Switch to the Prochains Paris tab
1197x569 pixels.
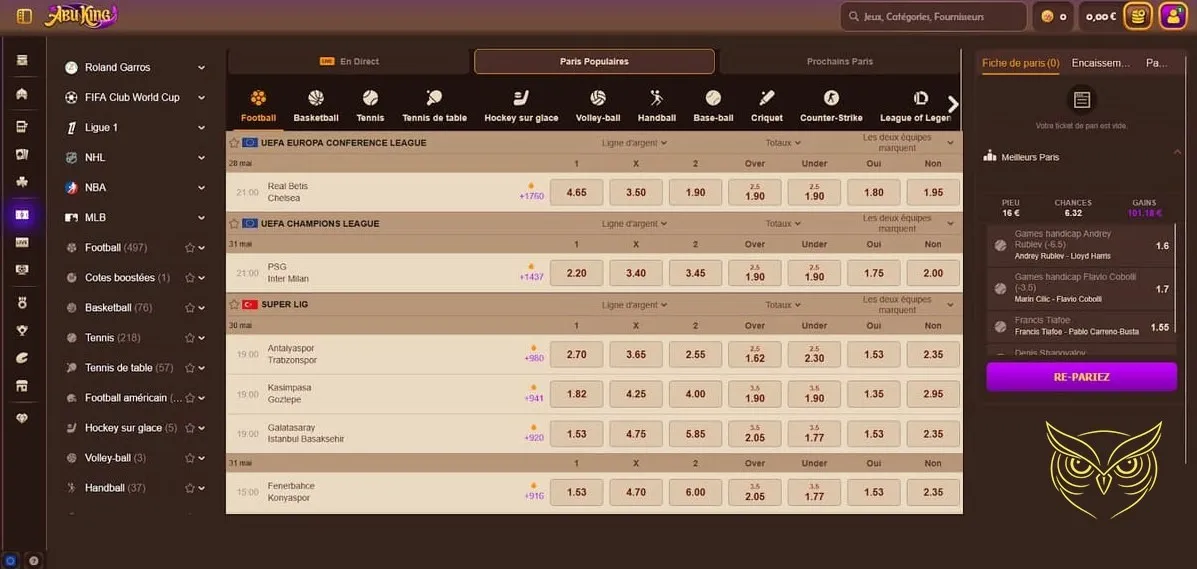(839, 61)
